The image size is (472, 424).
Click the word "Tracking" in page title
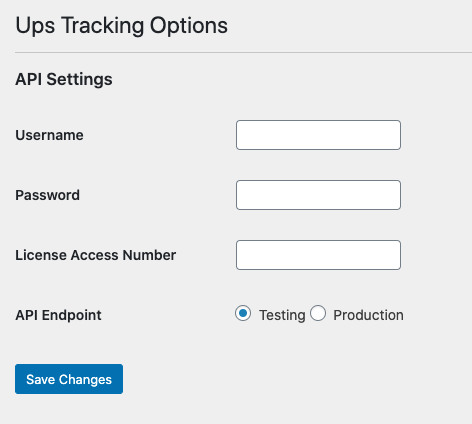(x=102, y=26)
